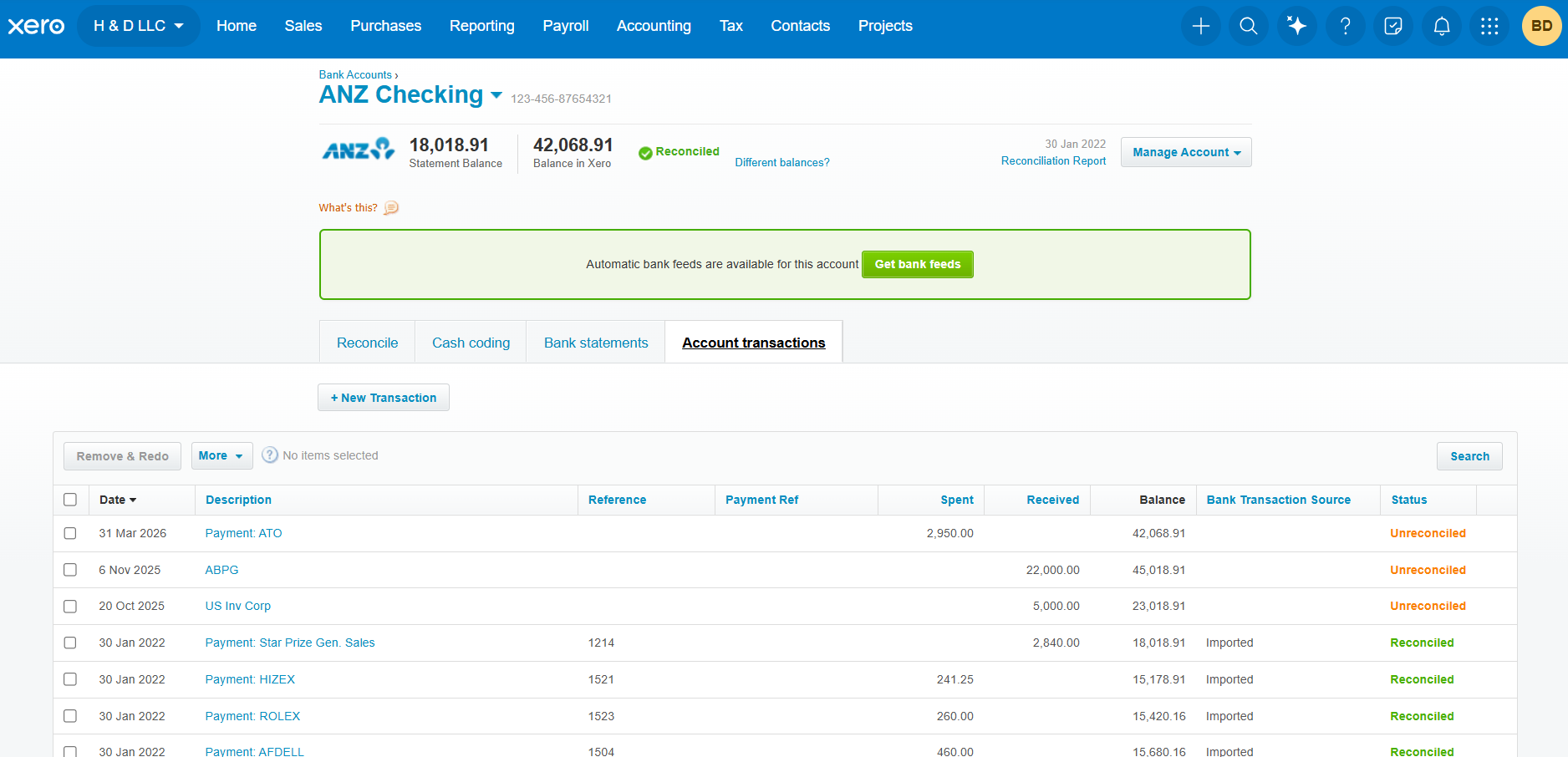Tick the checkbox for Payment: HIZEX row
This screenshot has height=757, width=1568.
point(70,679)
